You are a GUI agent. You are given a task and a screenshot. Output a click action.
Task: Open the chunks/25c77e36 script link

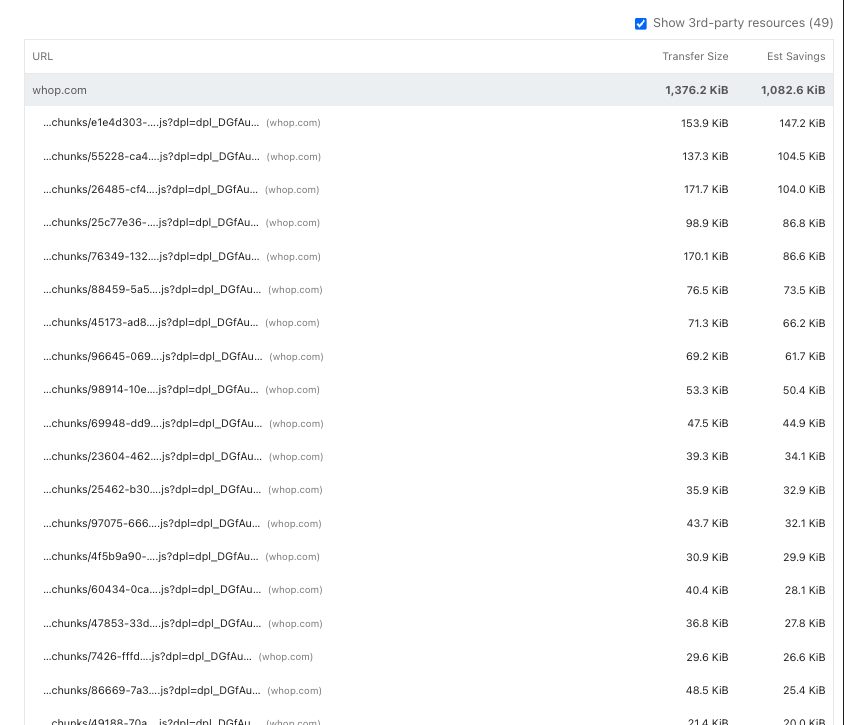(x=151, y=223)
